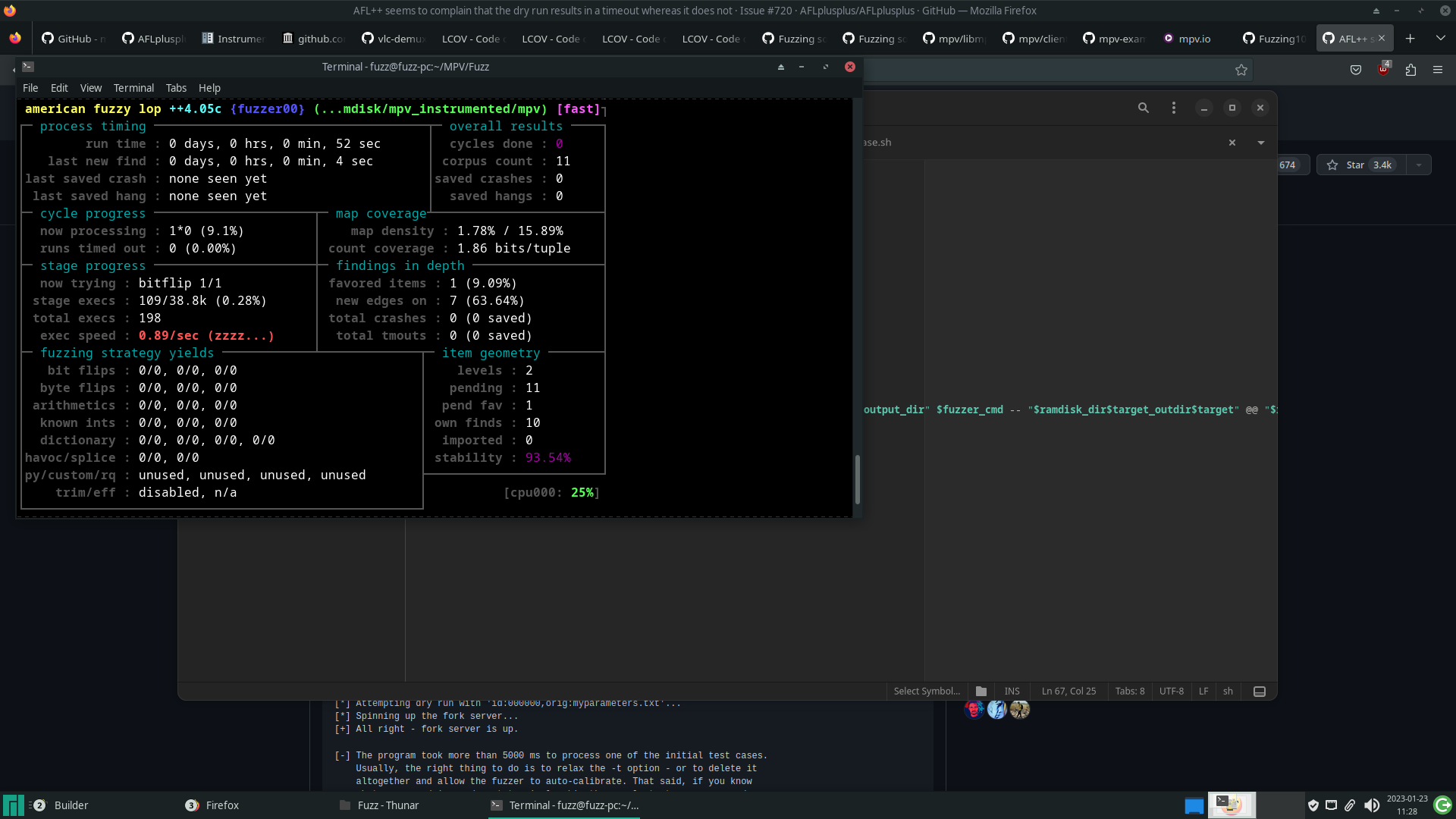Image resolution: width=1456 pixels, height=819 pixels.
Task: Open the editor three-dot menu
Action: coord(1174,108)
